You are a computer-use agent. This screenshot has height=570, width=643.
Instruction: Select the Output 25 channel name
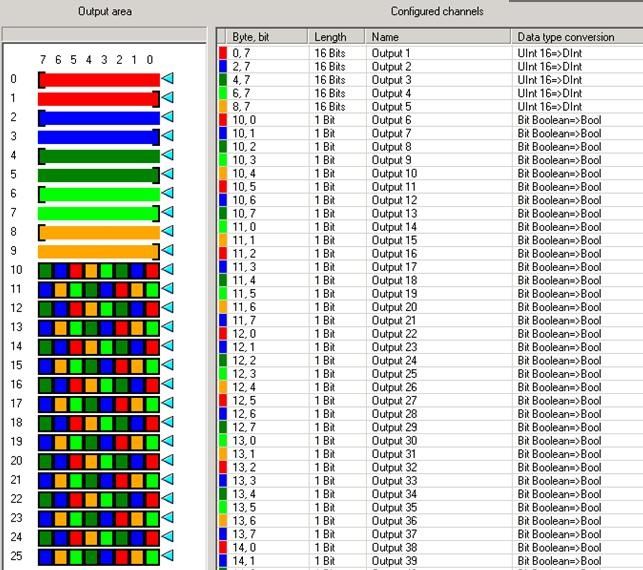coord(394,374)
